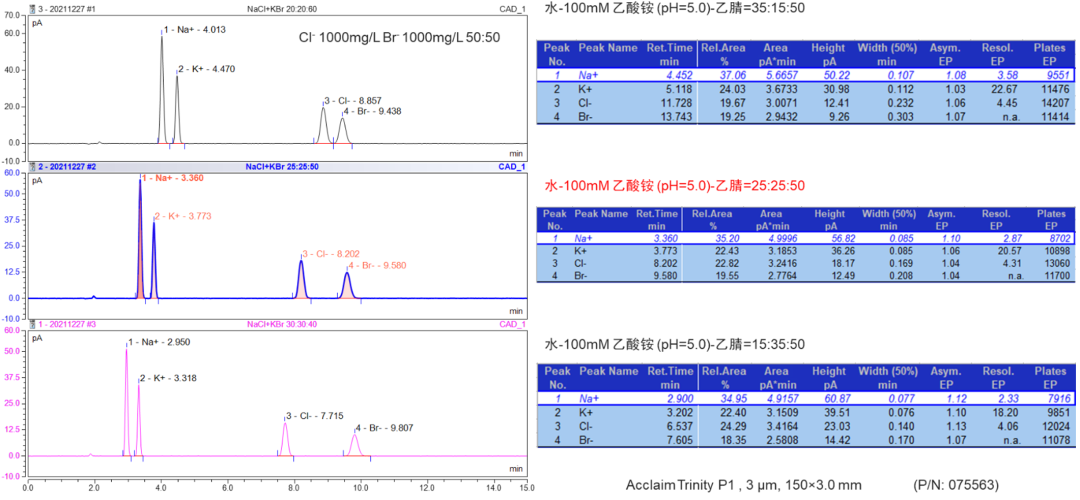Click the icon in the '3 - 20211227 #1' title bar
The height and width of the screenshot is (500, 1080).
(32, 8)
